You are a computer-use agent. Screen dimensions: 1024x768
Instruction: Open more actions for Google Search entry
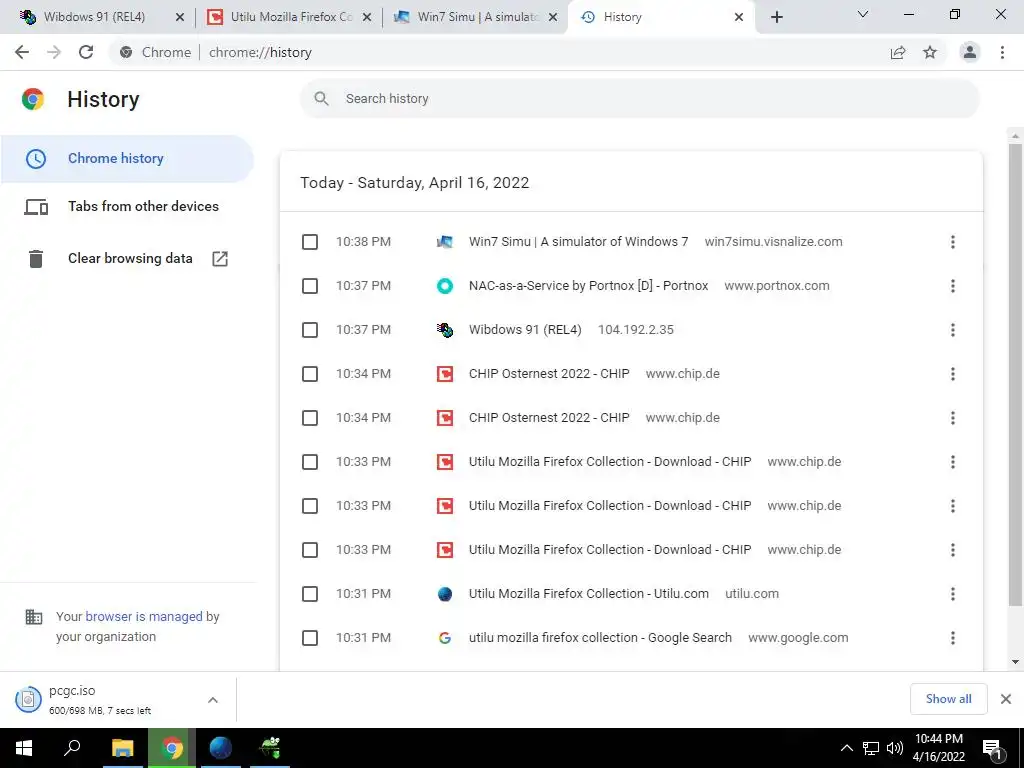953,638
